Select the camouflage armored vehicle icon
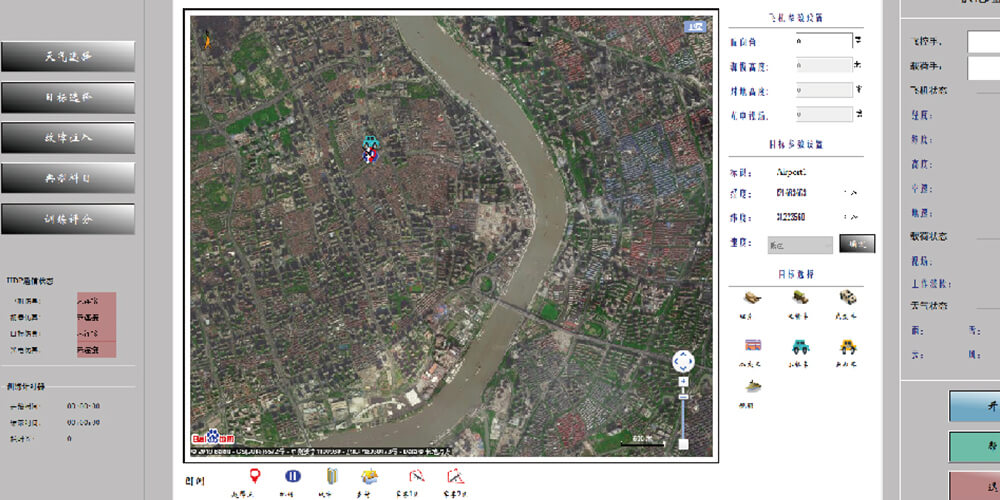 847,297
